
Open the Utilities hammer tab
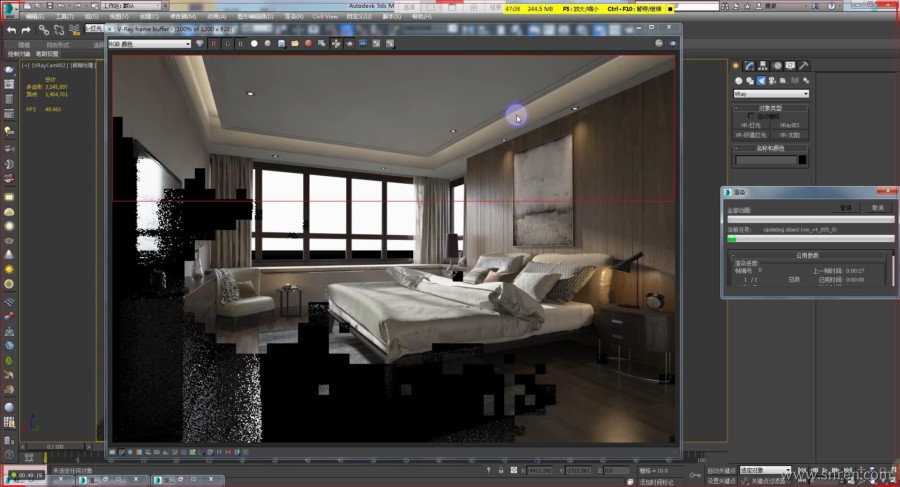804,65
